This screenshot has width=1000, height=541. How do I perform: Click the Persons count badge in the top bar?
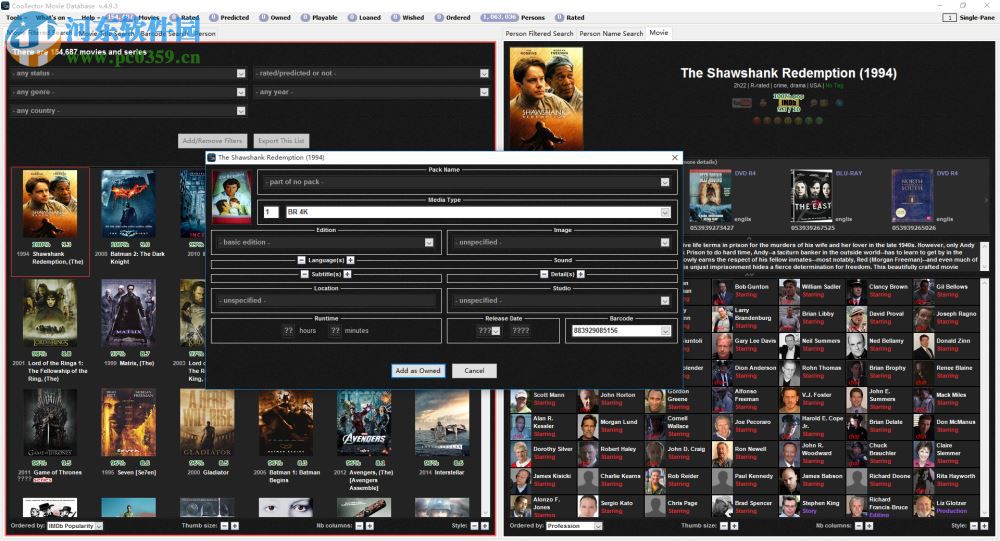(x=499, y=17)
